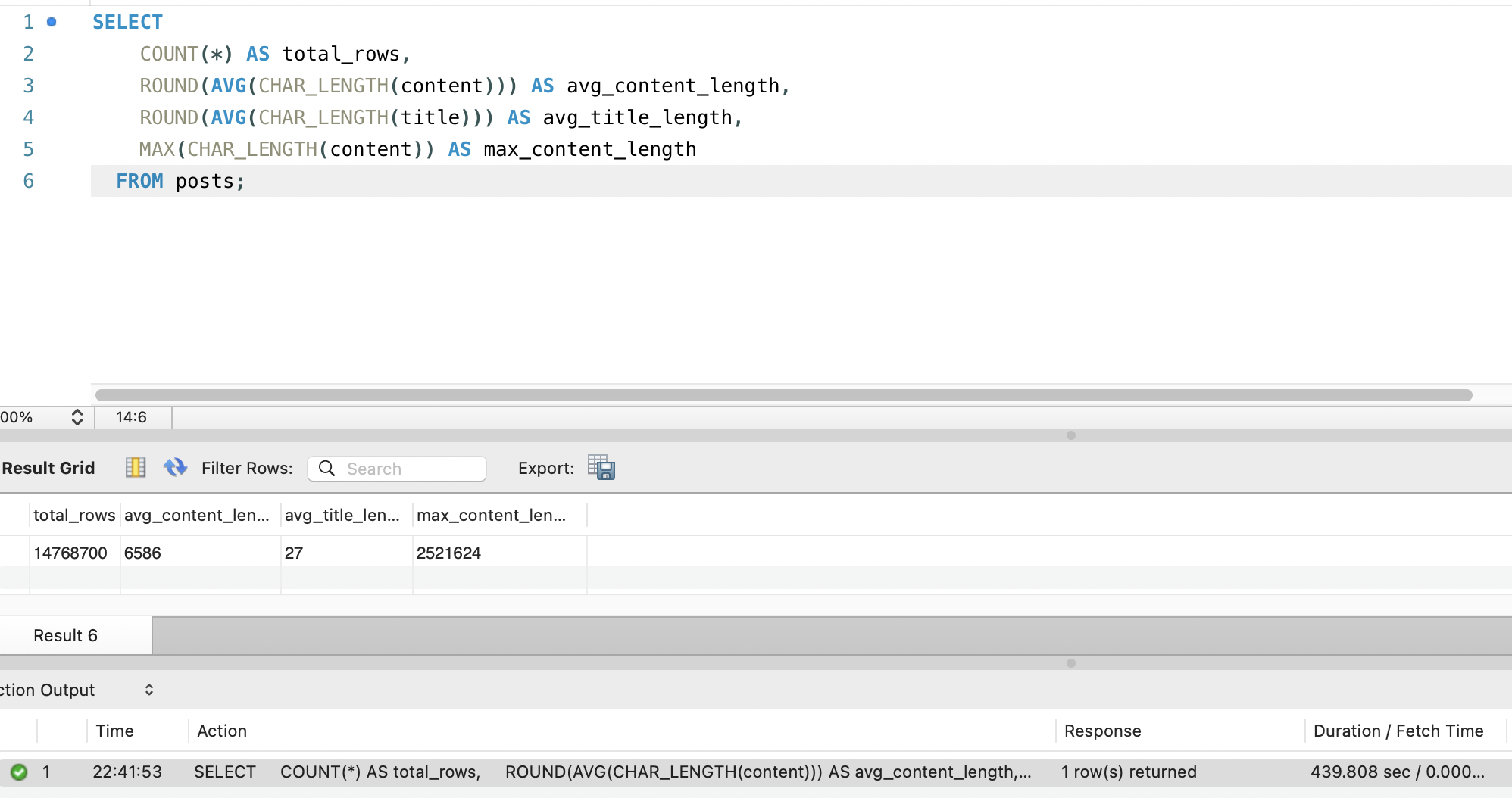Click the avg_content_len column header
This screenshot has height=798, width=1512.
pos(197,516)
